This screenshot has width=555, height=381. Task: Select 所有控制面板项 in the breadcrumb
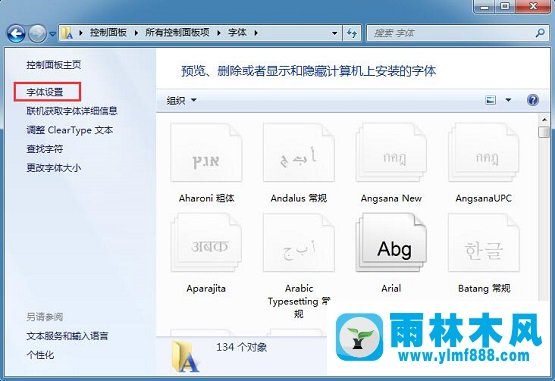pos(177,33)
